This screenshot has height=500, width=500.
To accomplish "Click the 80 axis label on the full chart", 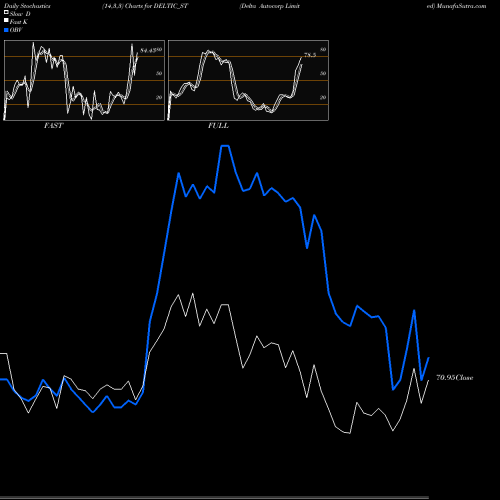I will (x=323, y=49).
